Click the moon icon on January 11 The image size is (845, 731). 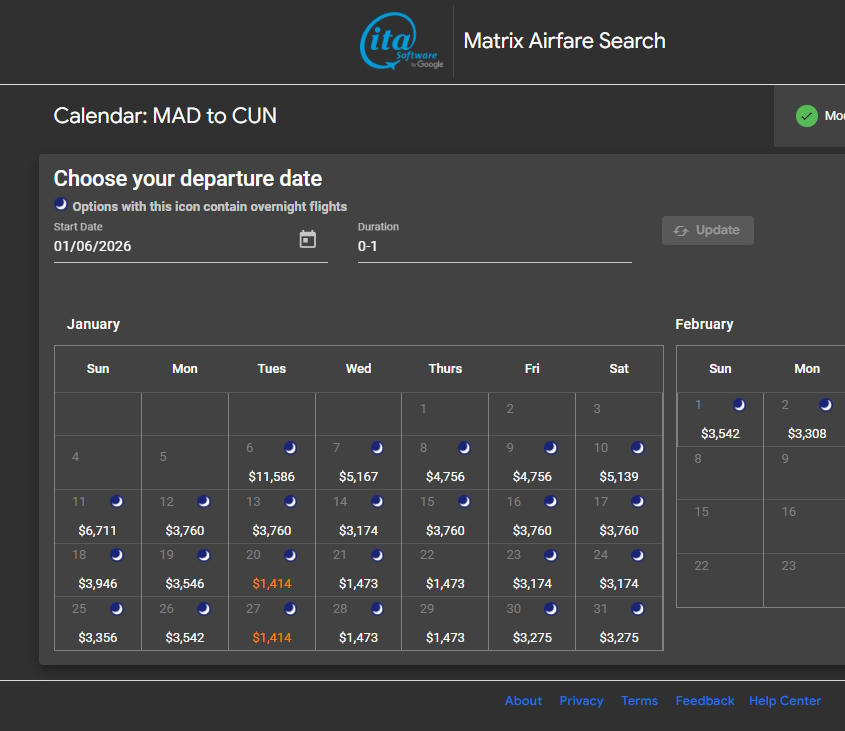pyautogui.click(x=117, y=501)
